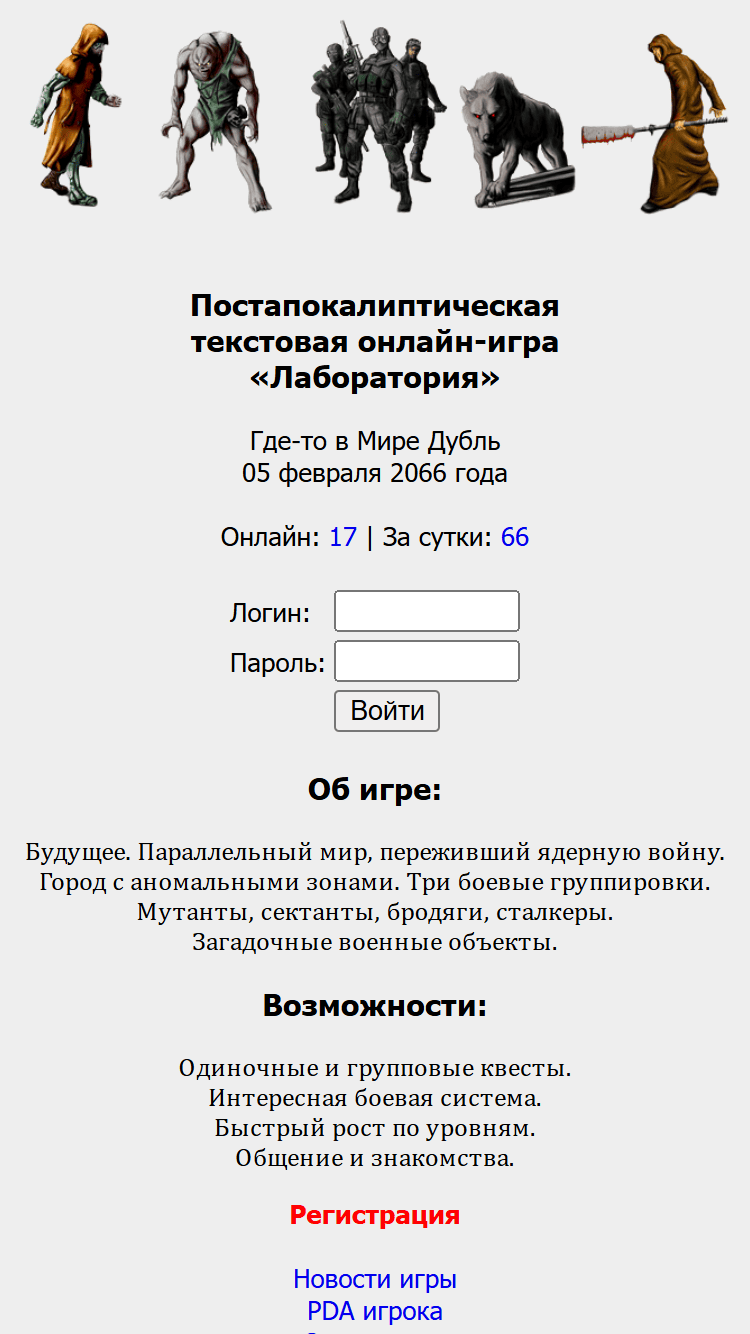Click the «Лаборатория» game title heading

(375, 379)
